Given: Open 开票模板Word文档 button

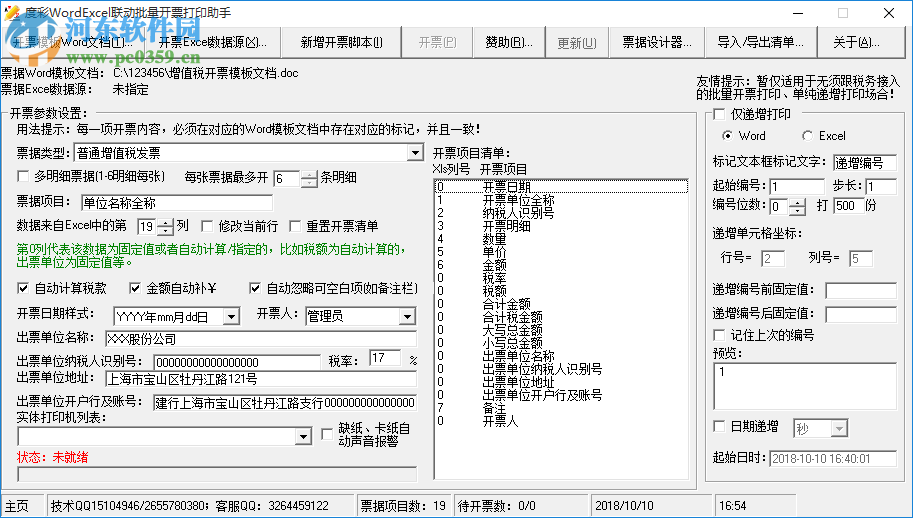Looking at the screenshot, I should tap(73, 42).
